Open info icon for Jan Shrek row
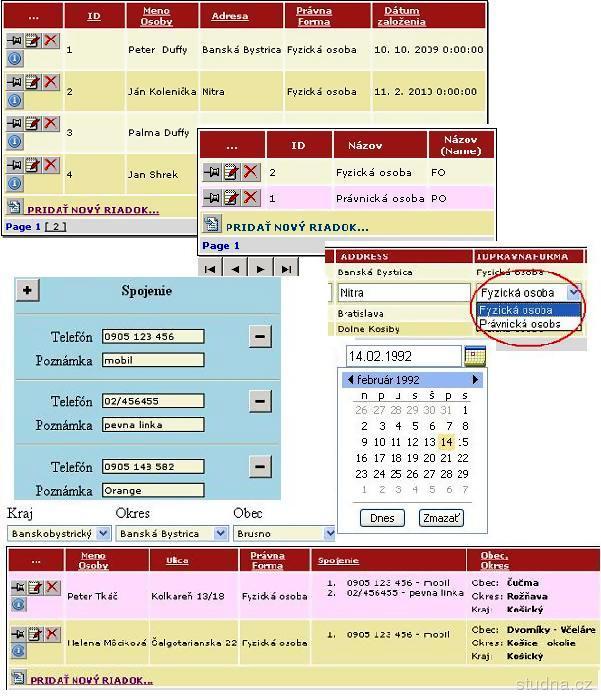The image size is (601, 696). click(15, 183)
